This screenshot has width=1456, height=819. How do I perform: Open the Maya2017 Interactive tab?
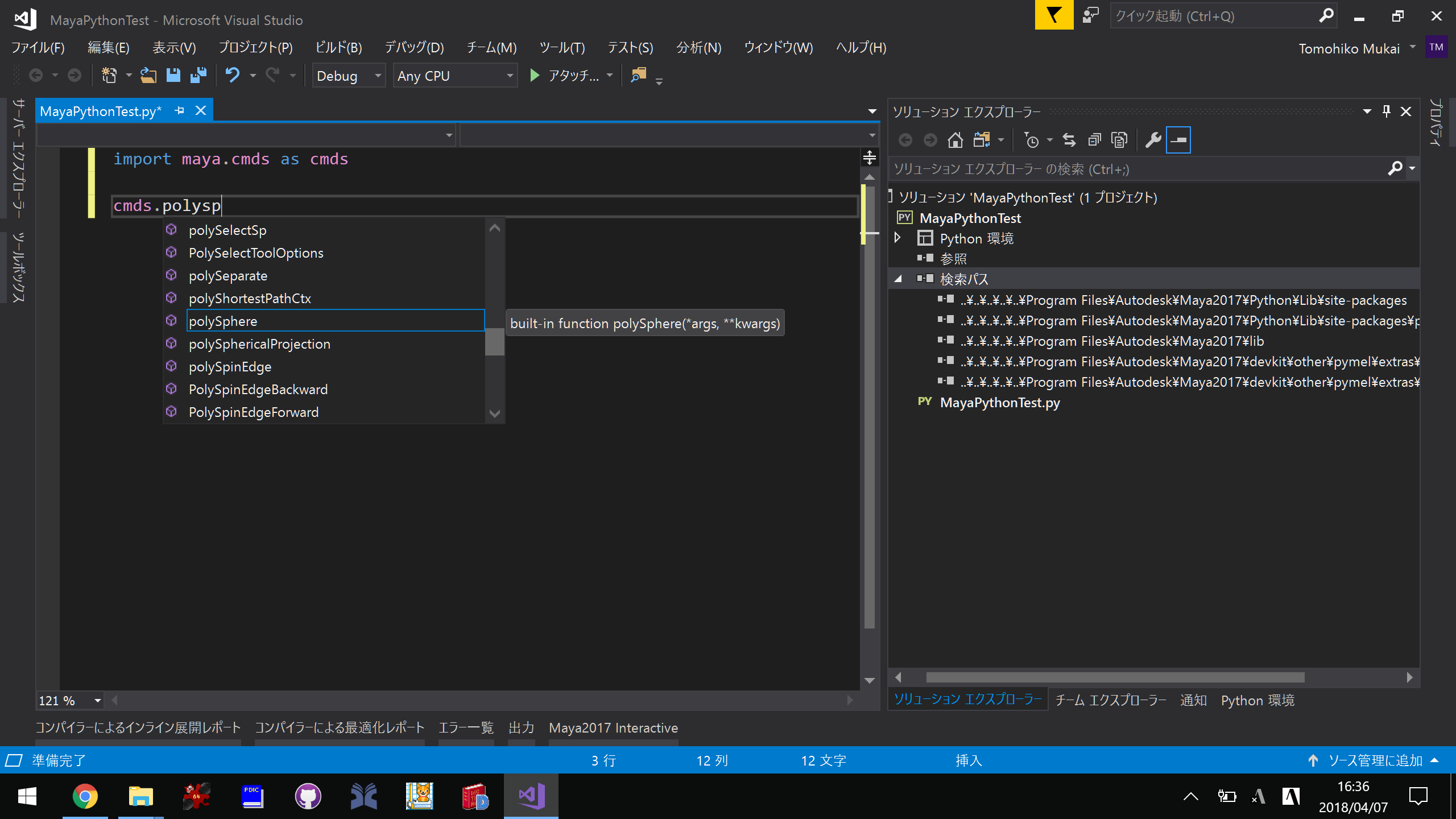[613, 728]
